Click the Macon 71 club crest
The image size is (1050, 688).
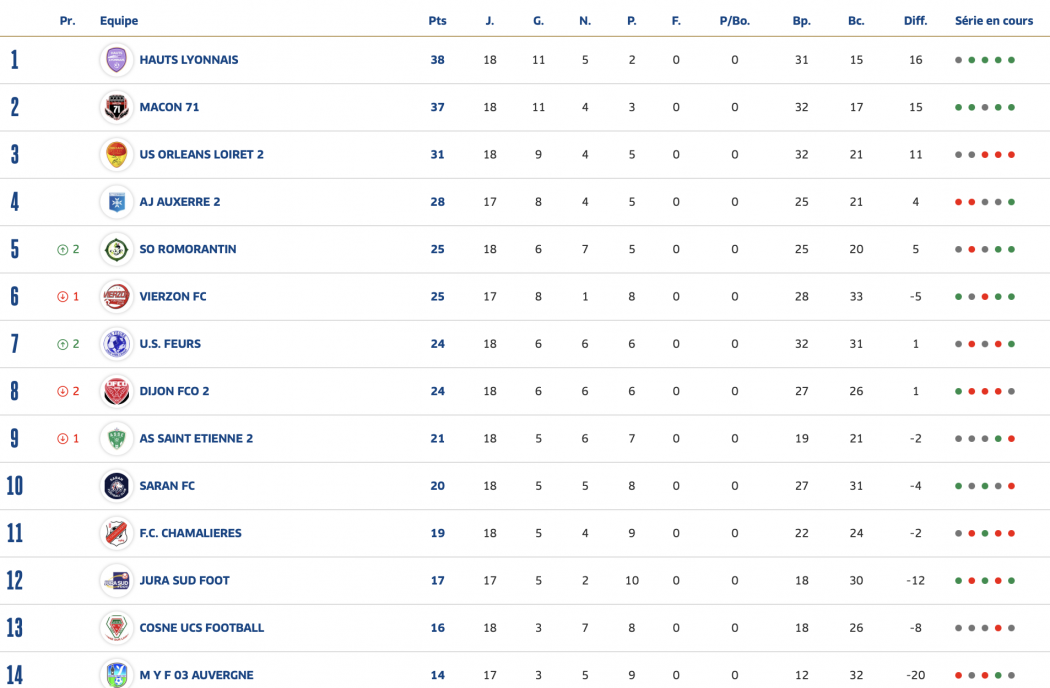coord(117,107)
